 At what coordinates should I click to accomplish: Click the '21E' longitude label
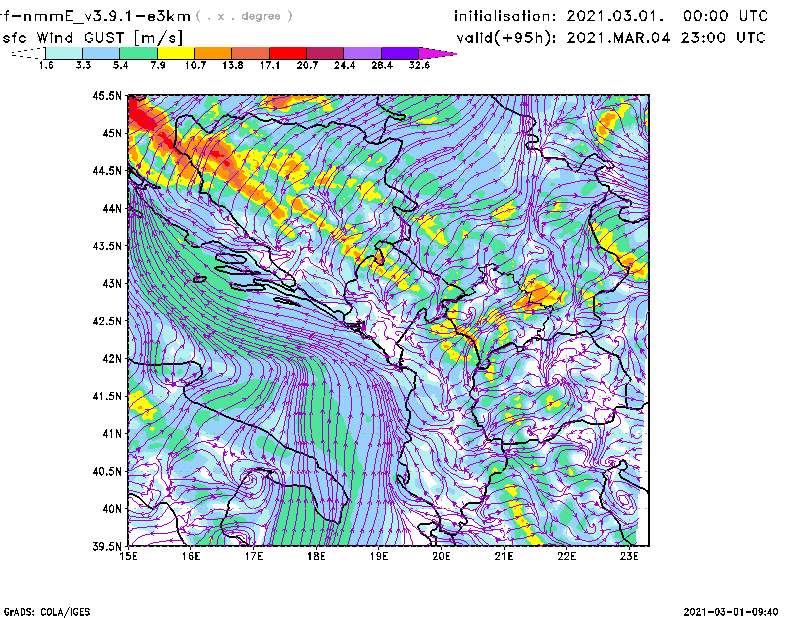click(x=504, y=556)
